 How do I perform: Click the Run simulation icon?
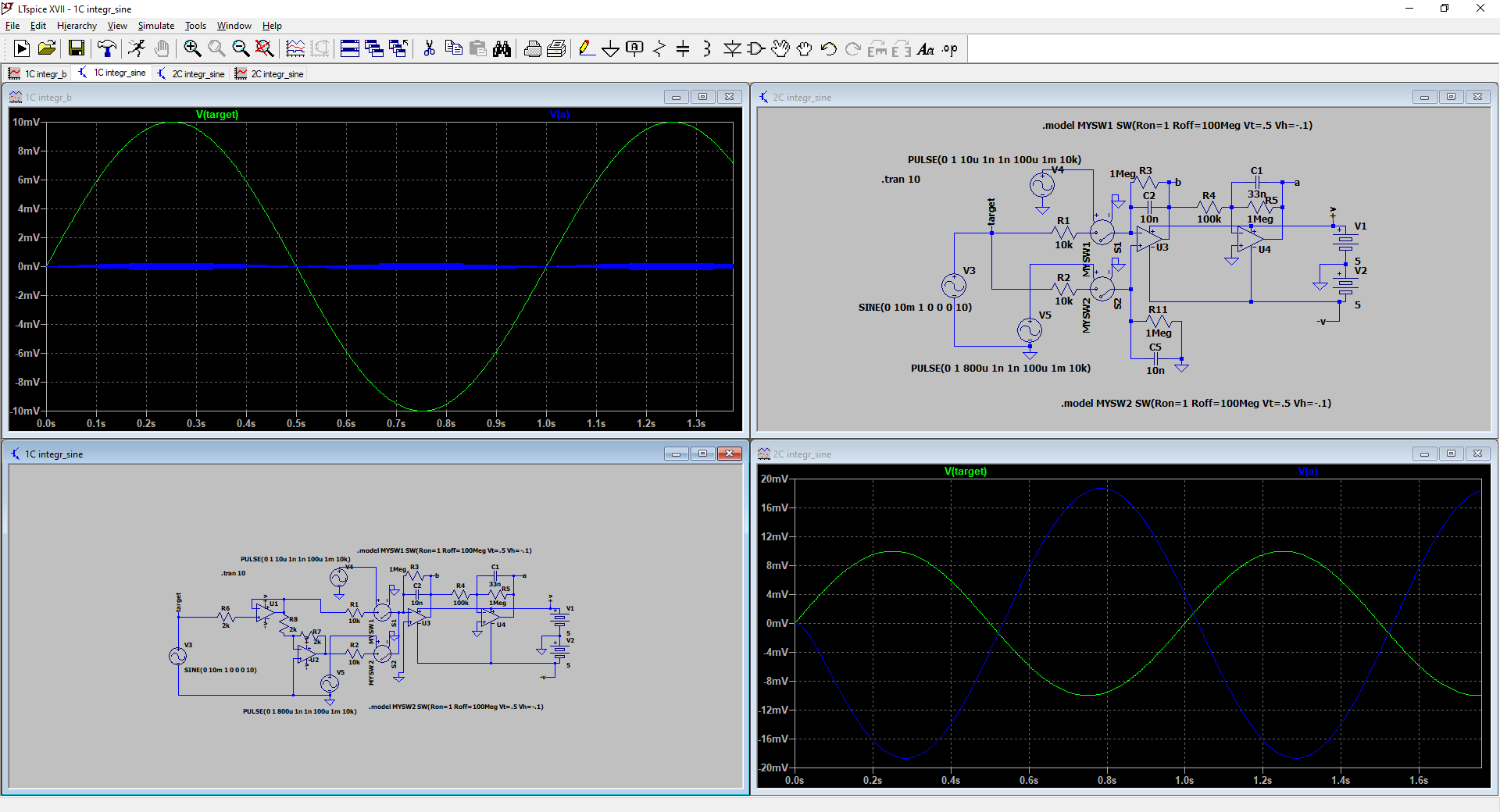click(136, 48)
